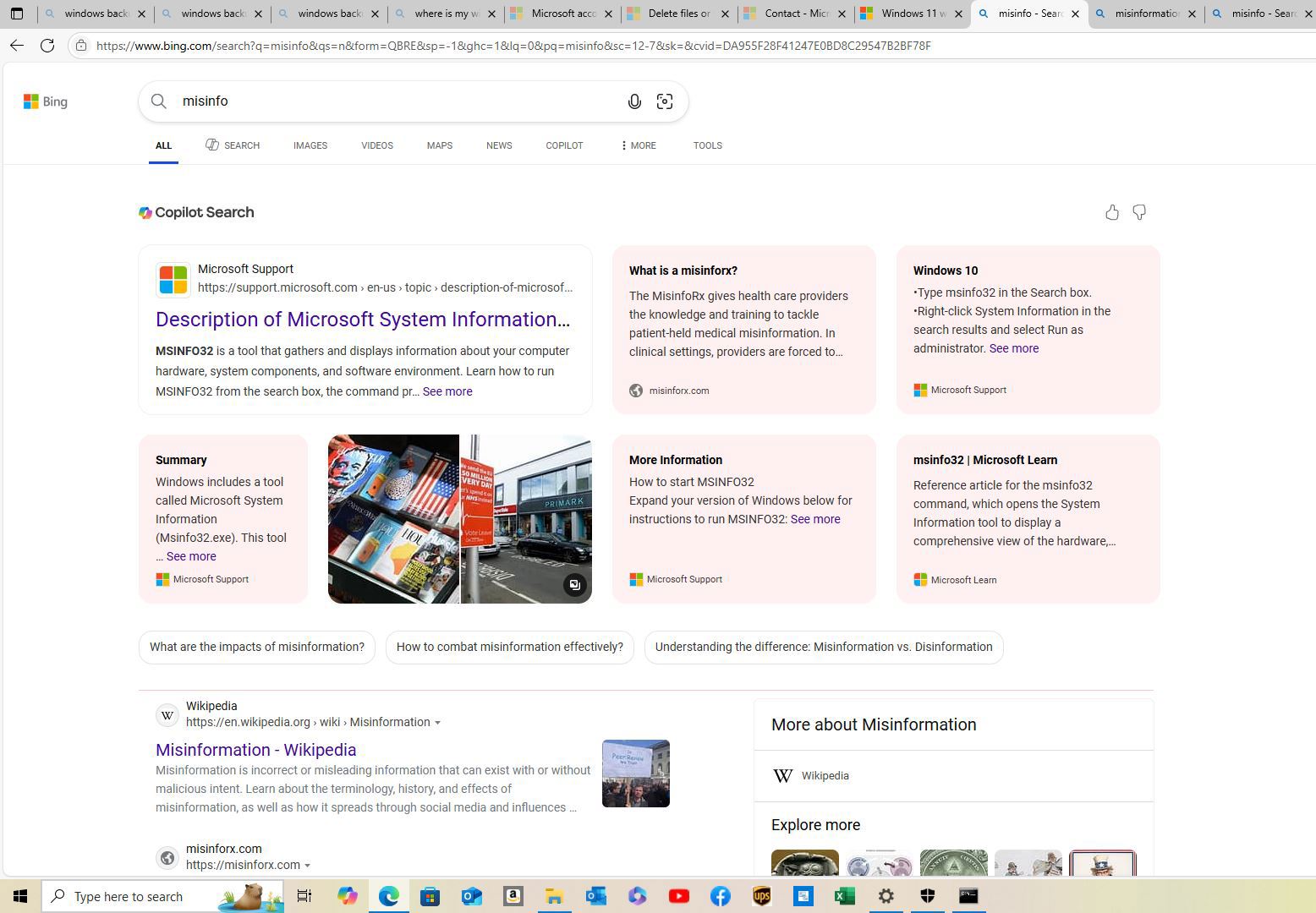Screen dimensions: 1316x913
Task: Give thumbs down to Copilot Search
Action: 1139,212
